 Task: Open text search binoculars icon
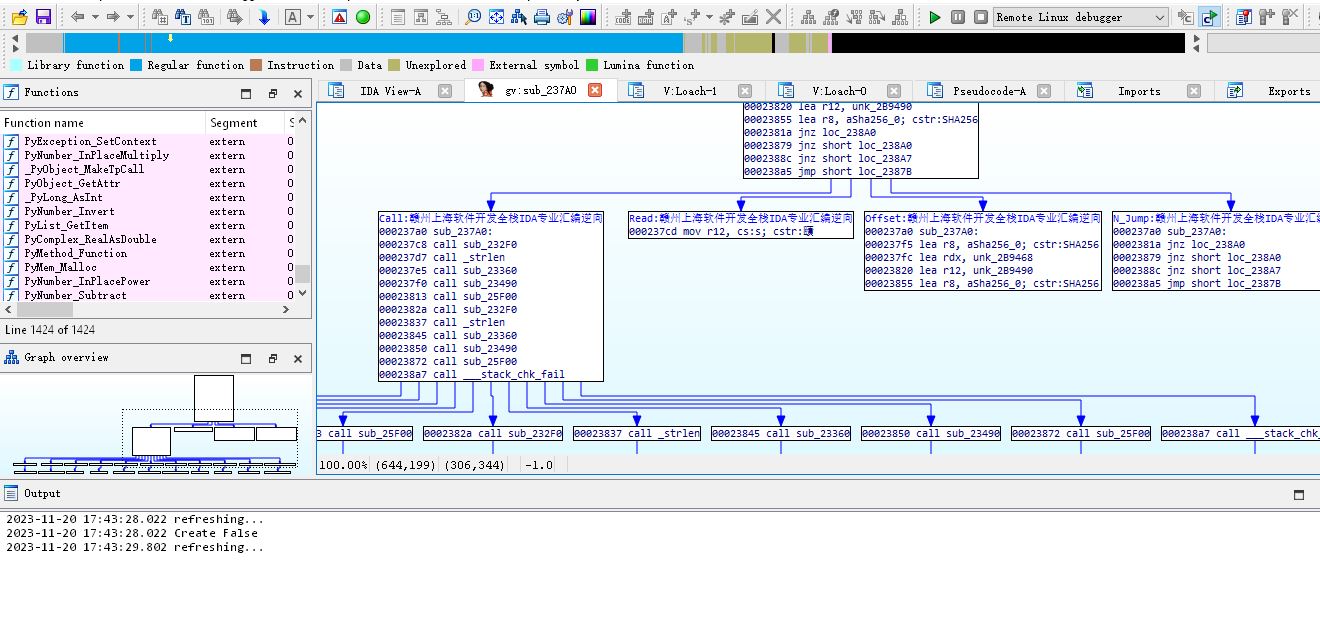tap(183, 17)
